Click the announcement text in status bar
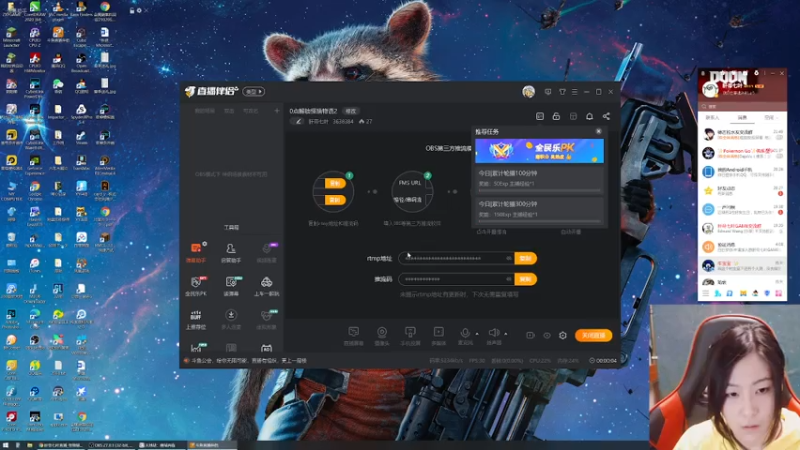Screen dimensions: 800x450 249,361
